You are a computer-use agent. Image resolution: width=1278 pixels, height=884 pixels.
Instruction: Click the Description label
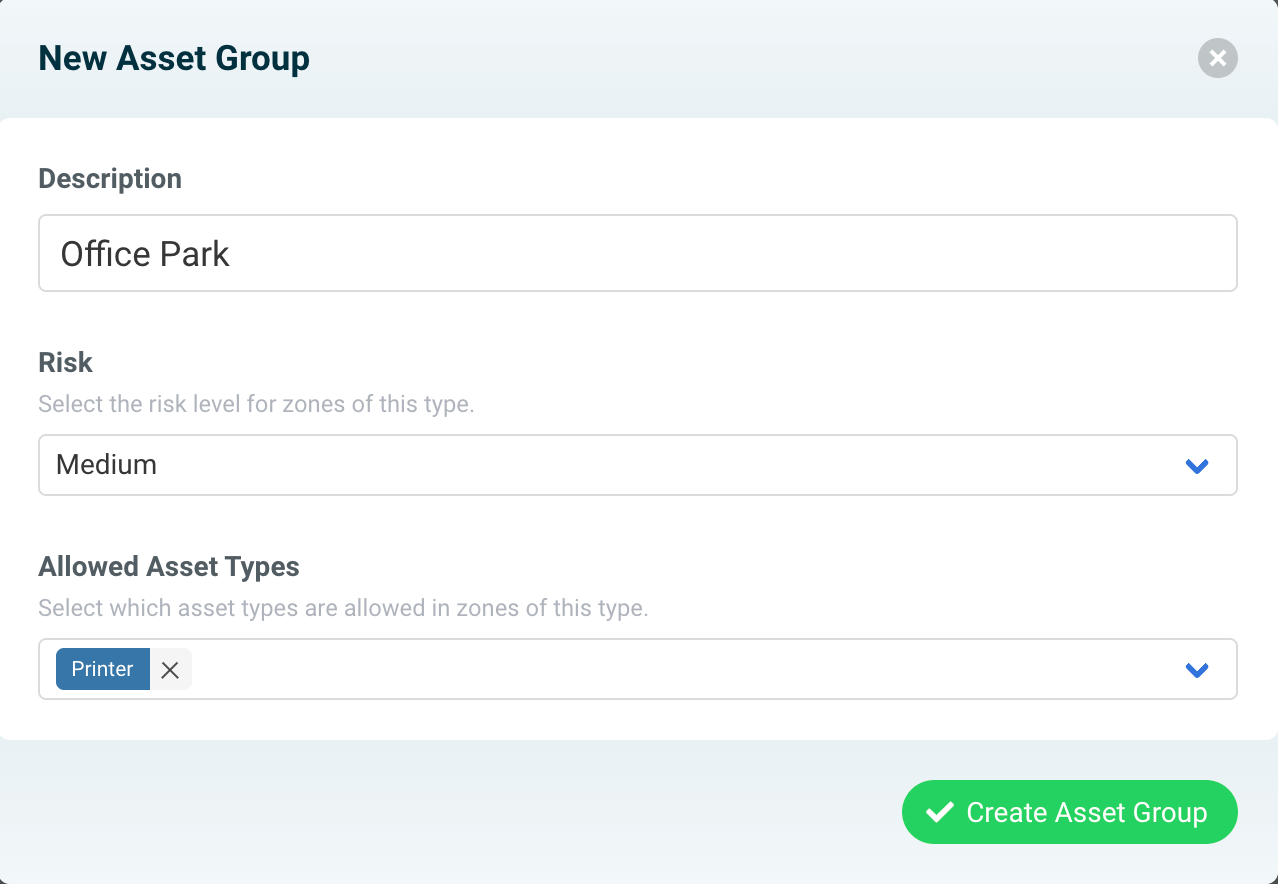click(x=110, y=178)
